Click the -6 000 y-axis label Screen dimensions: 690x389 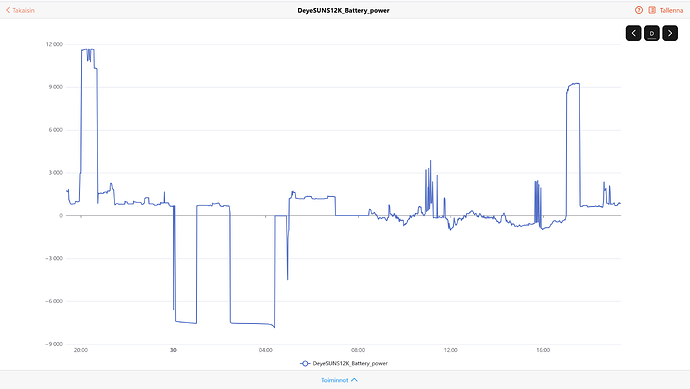[x=54, y=301]
